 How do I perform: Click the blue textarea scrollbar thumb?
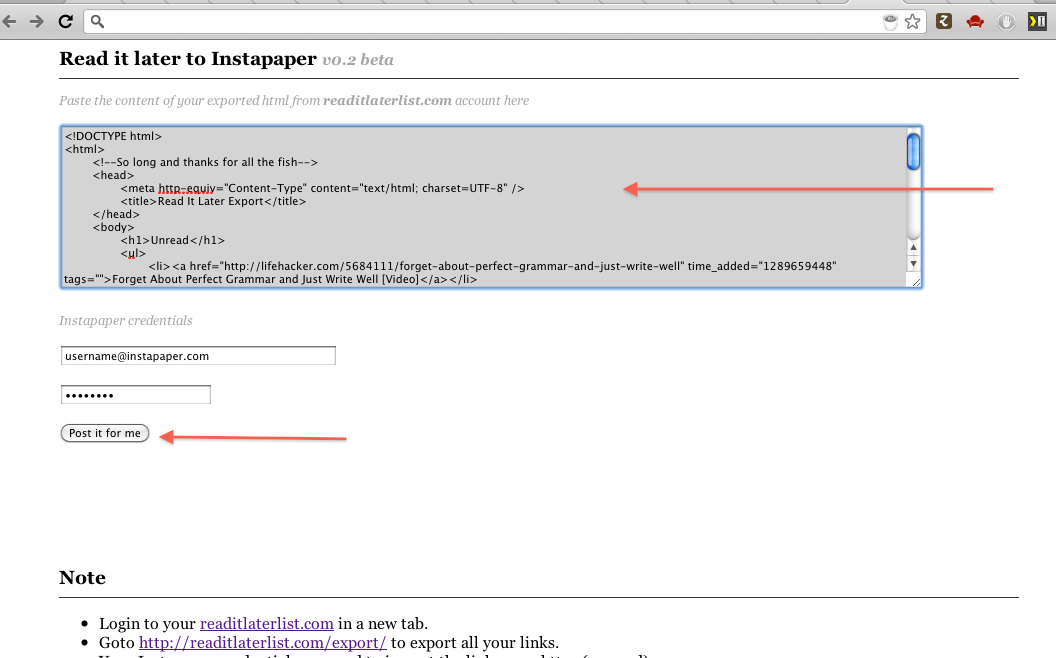913,152
